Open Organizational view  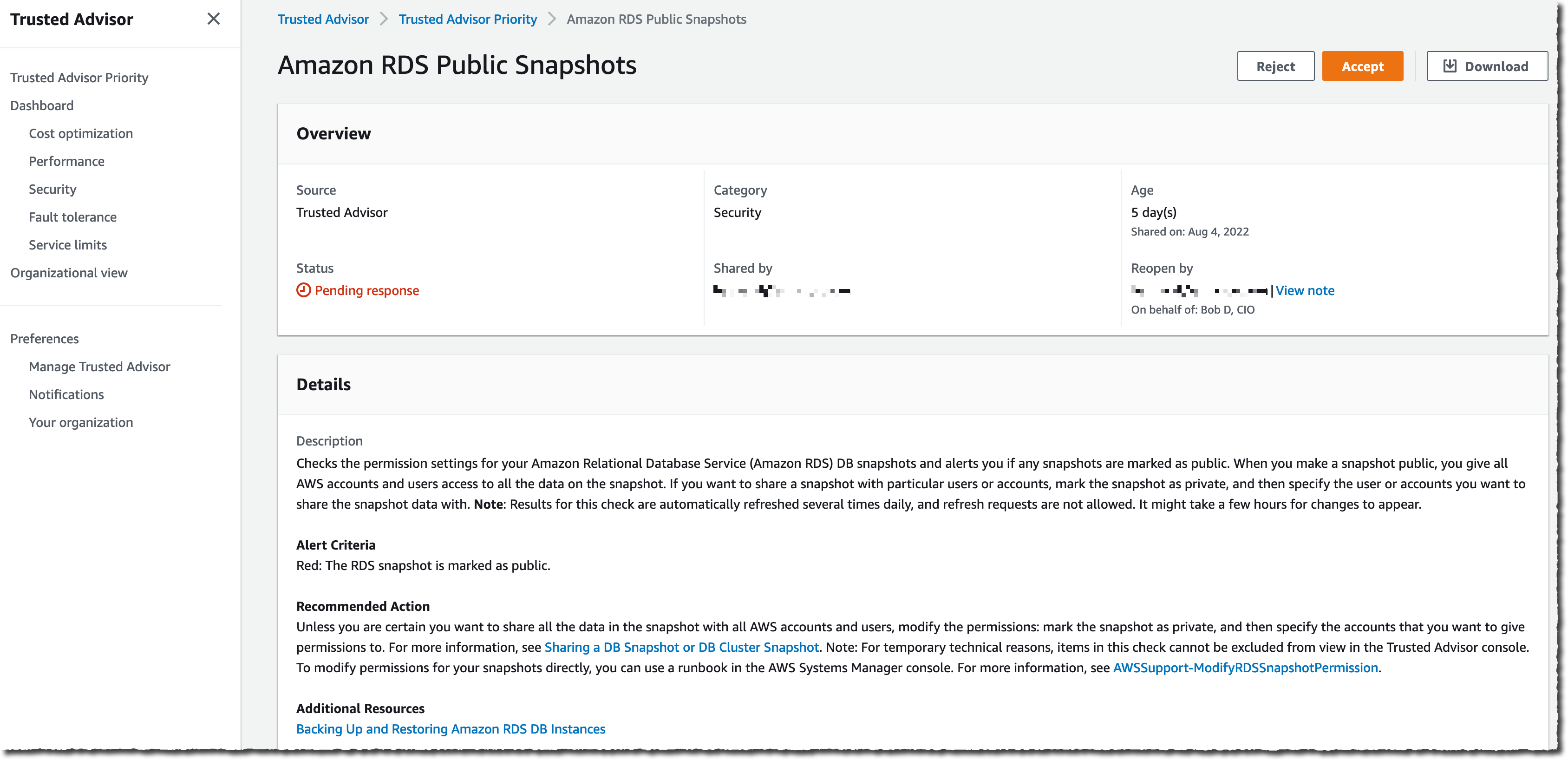(69, 273)
